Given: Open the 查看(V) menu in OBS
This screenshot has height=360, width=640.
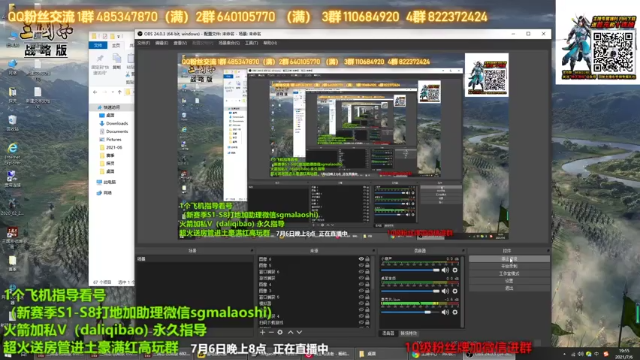Looking at the screenshot, I should pos(180,43).
